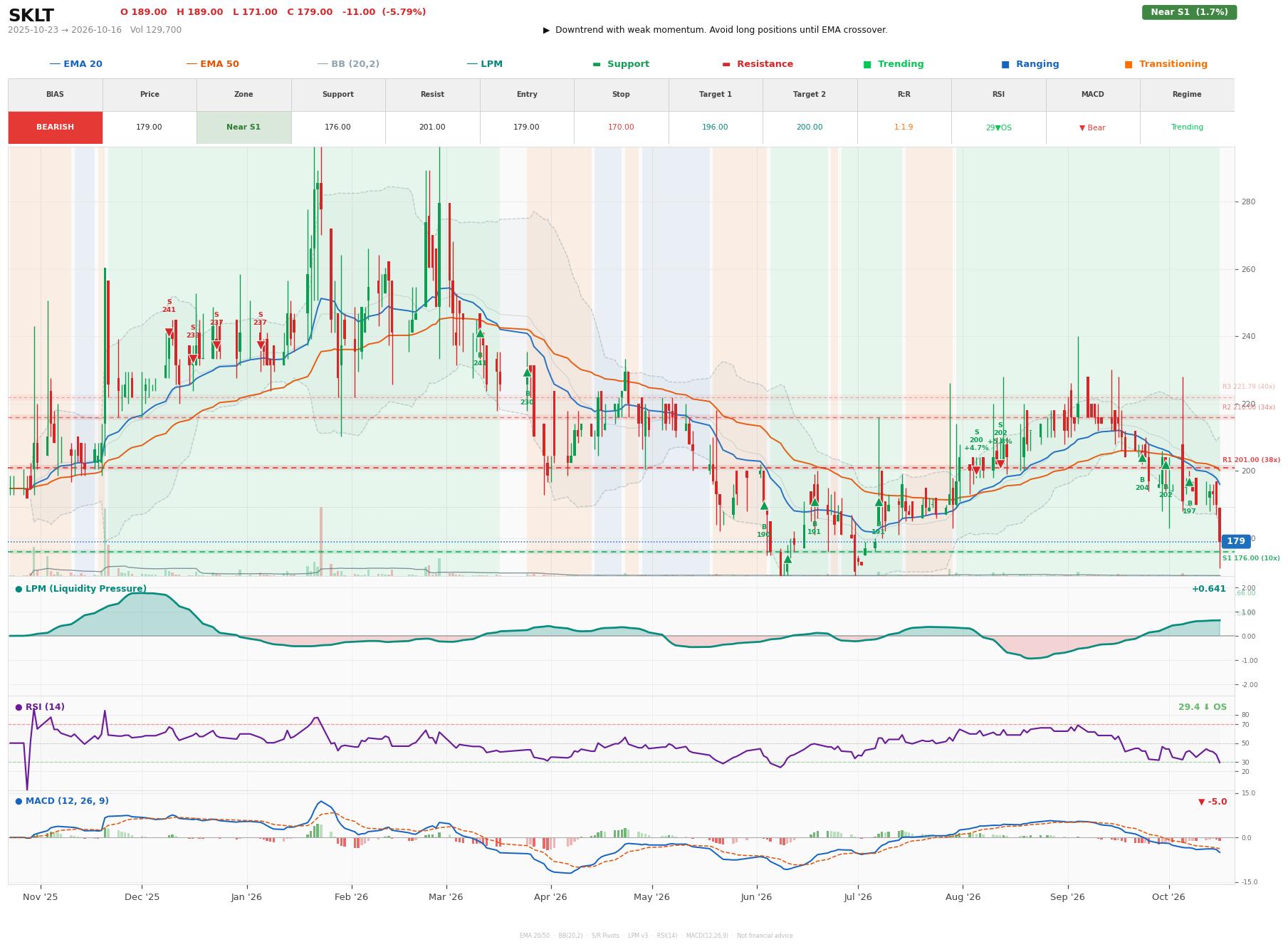Select the buy marker labeled B 197

pos(1189,482)
